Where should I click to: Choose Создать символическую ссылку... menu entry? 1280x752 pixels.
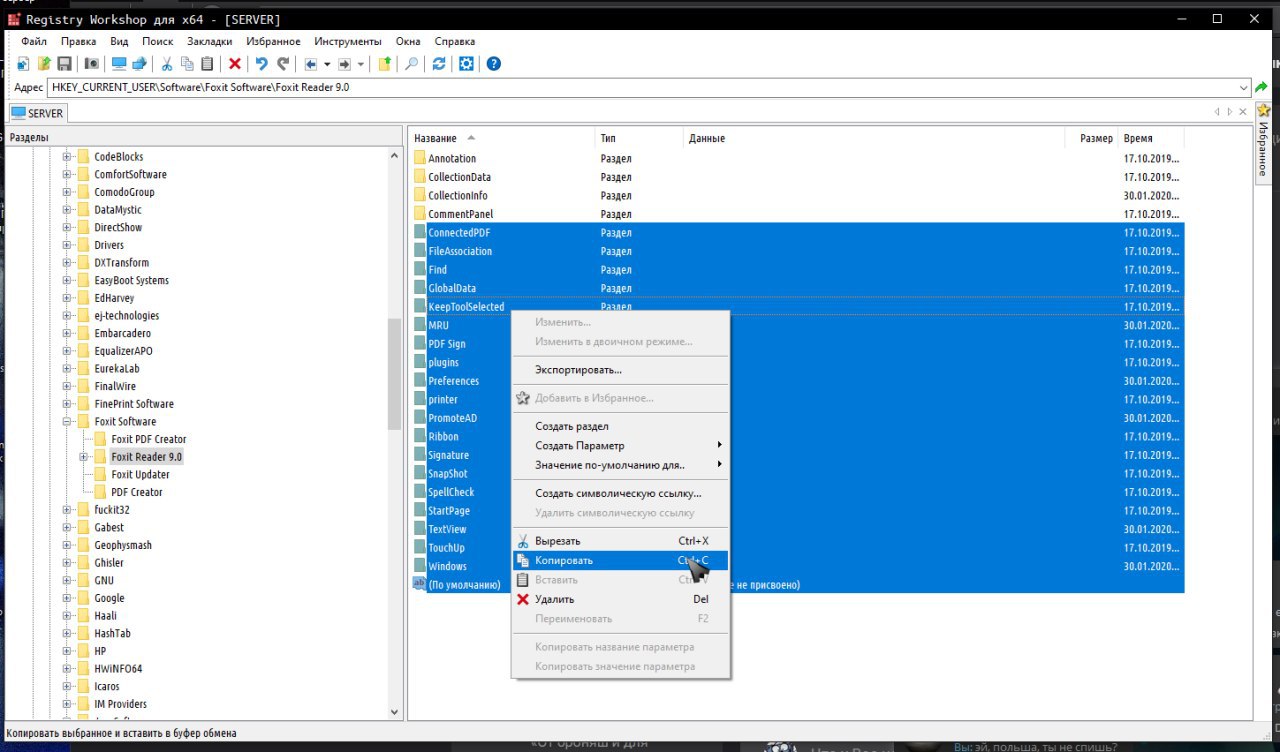620,493
